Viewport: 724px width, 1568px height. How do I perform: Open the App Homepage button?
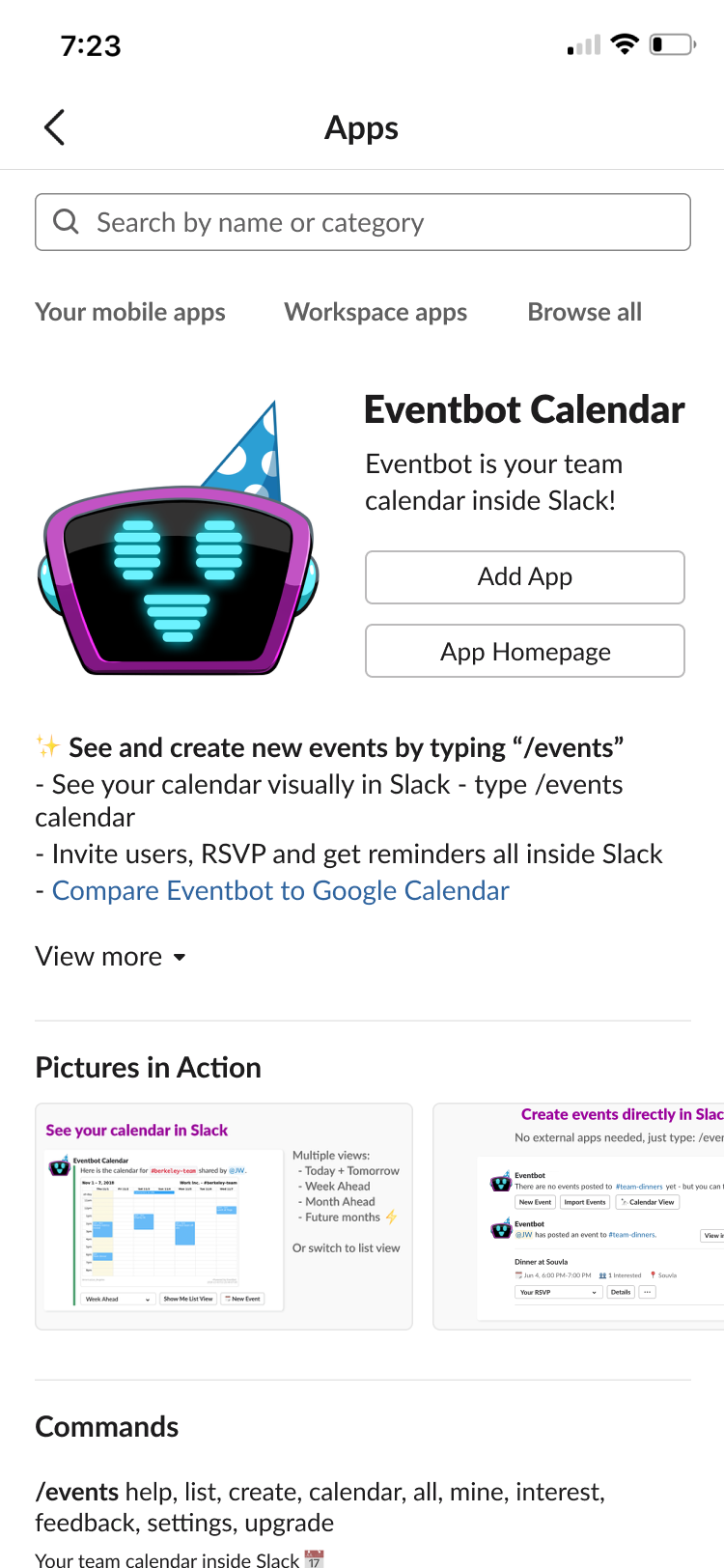(x=525, y=652)
